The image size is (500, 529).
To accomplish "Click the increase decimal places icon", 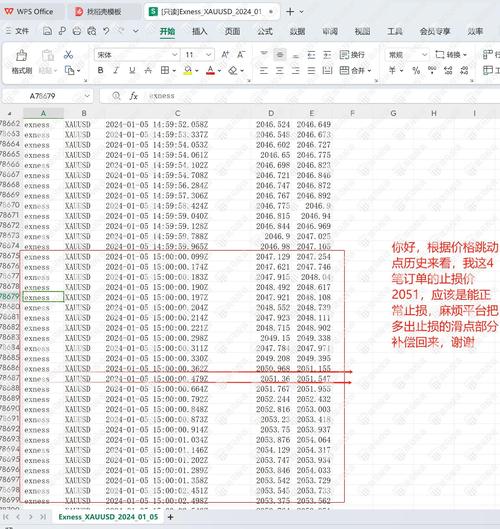I will [448, 71].
